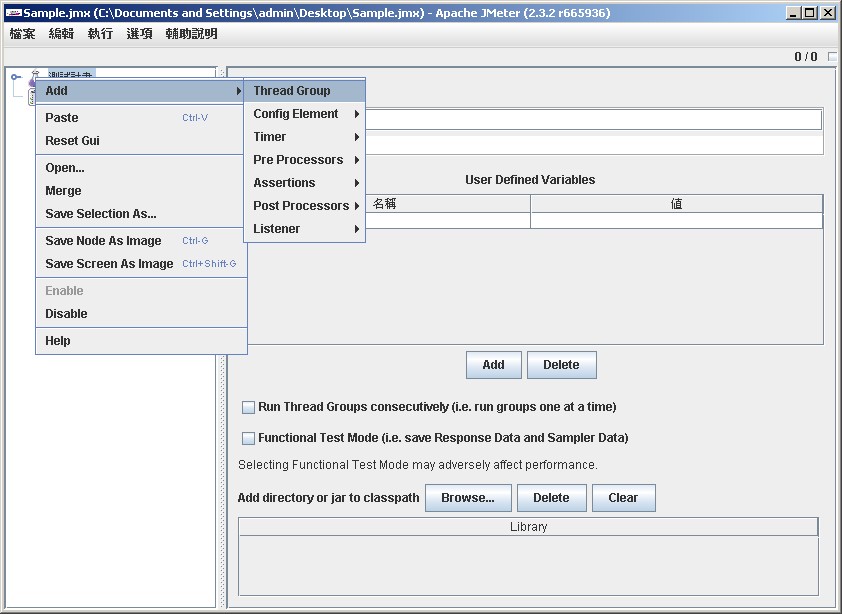Click the User Defined Variables label
Screen dimensions: 842x614
pos(530,180)
